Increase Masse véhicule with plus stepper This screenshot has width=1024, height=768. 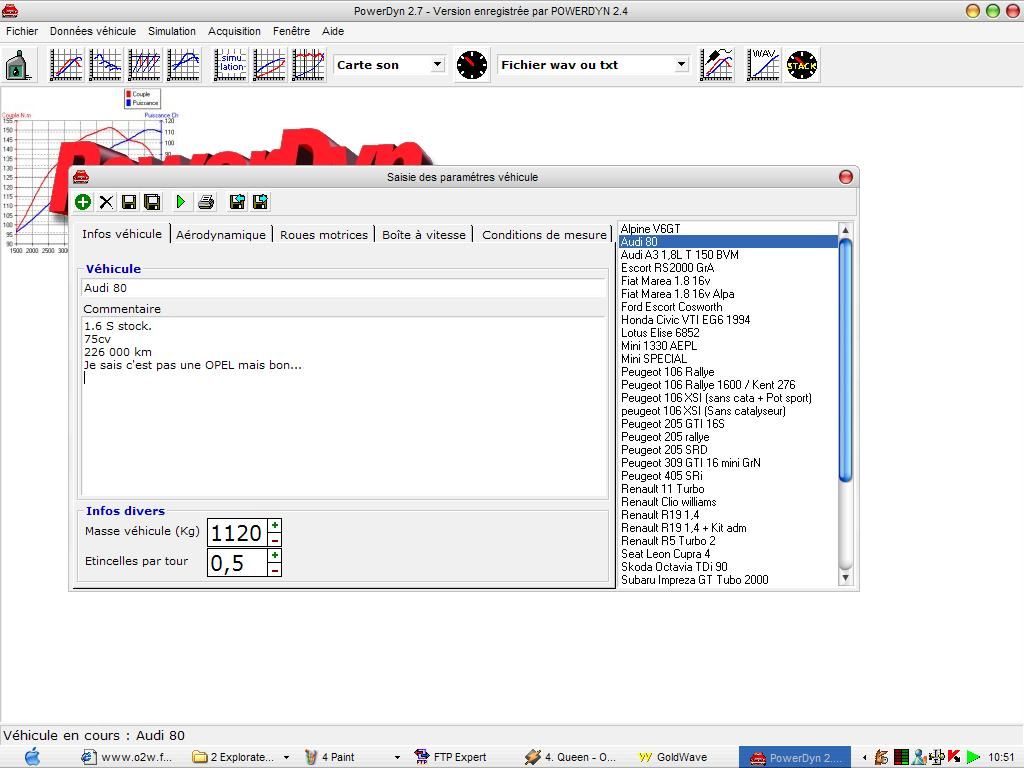[275, 526]
